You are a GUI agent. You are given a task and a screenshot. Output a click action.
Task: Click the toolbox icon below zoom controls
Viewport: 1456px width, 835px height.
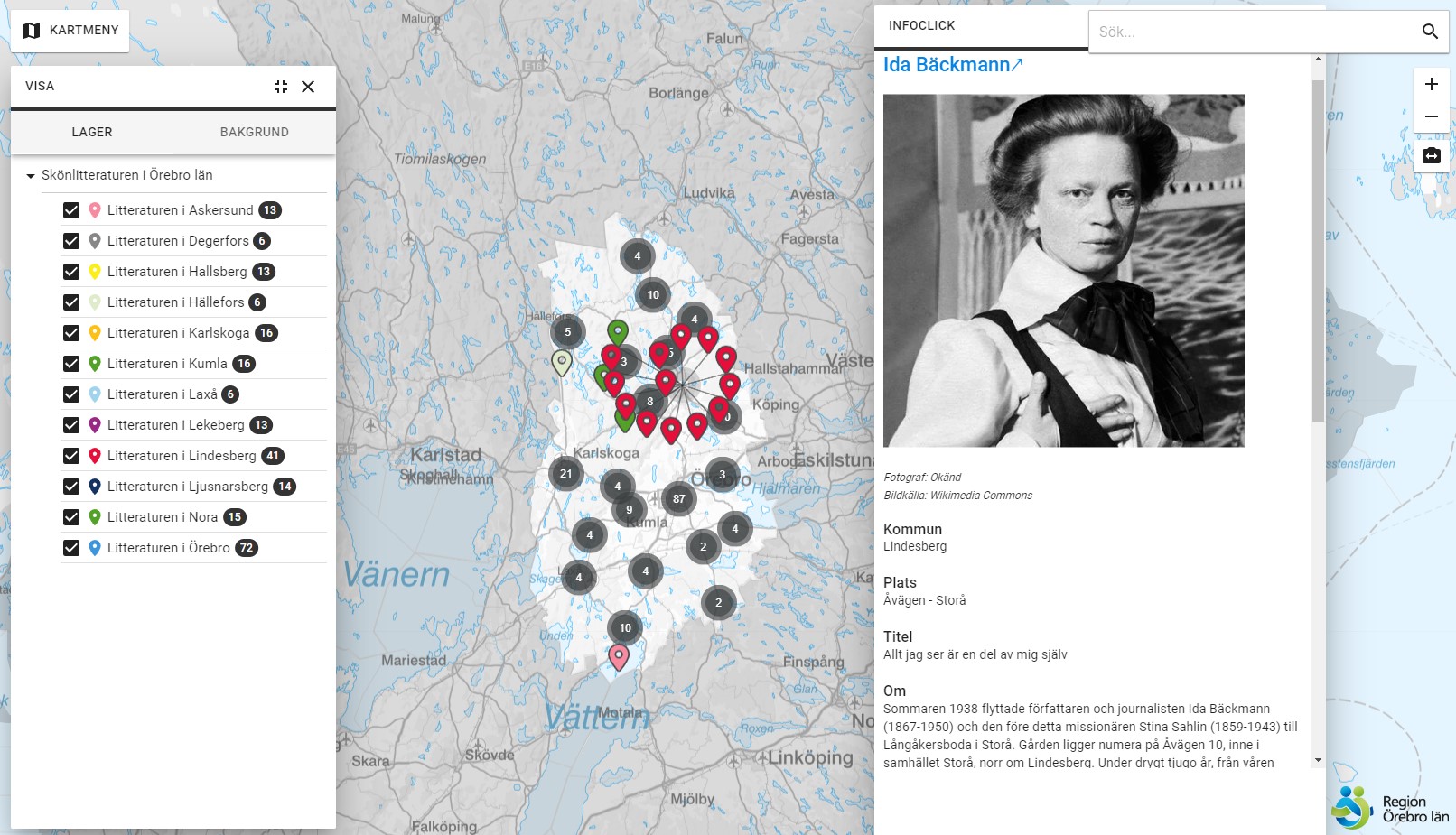point(1432,156)
